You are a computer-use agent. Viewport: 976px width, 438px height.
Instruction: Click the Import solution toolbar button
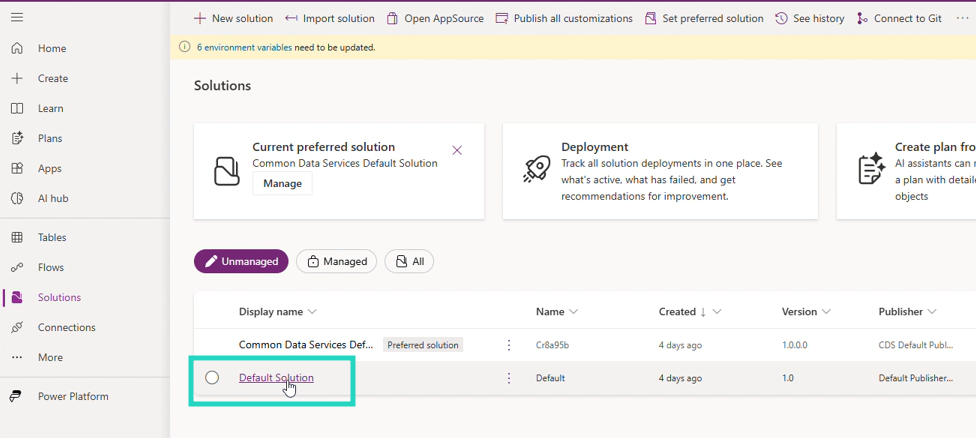pyautogui.click(x=329, y=18)
